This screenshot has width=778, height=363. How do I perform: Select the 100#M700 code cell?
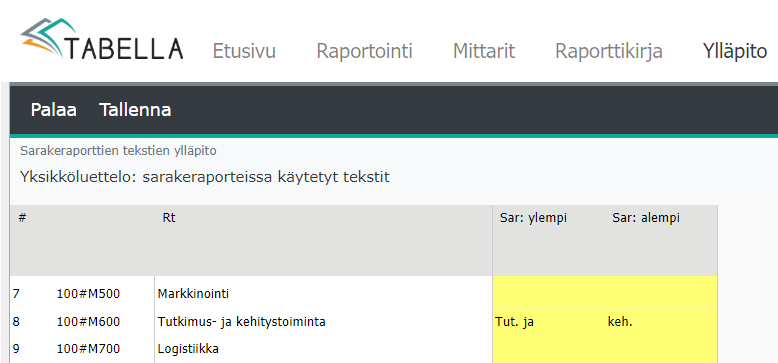coord(88,349)
